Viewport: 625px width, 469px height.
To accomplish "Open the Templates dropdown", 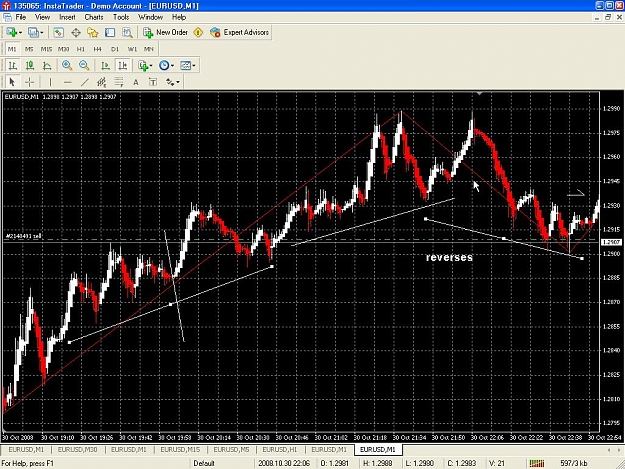I will tap(188, 65).
